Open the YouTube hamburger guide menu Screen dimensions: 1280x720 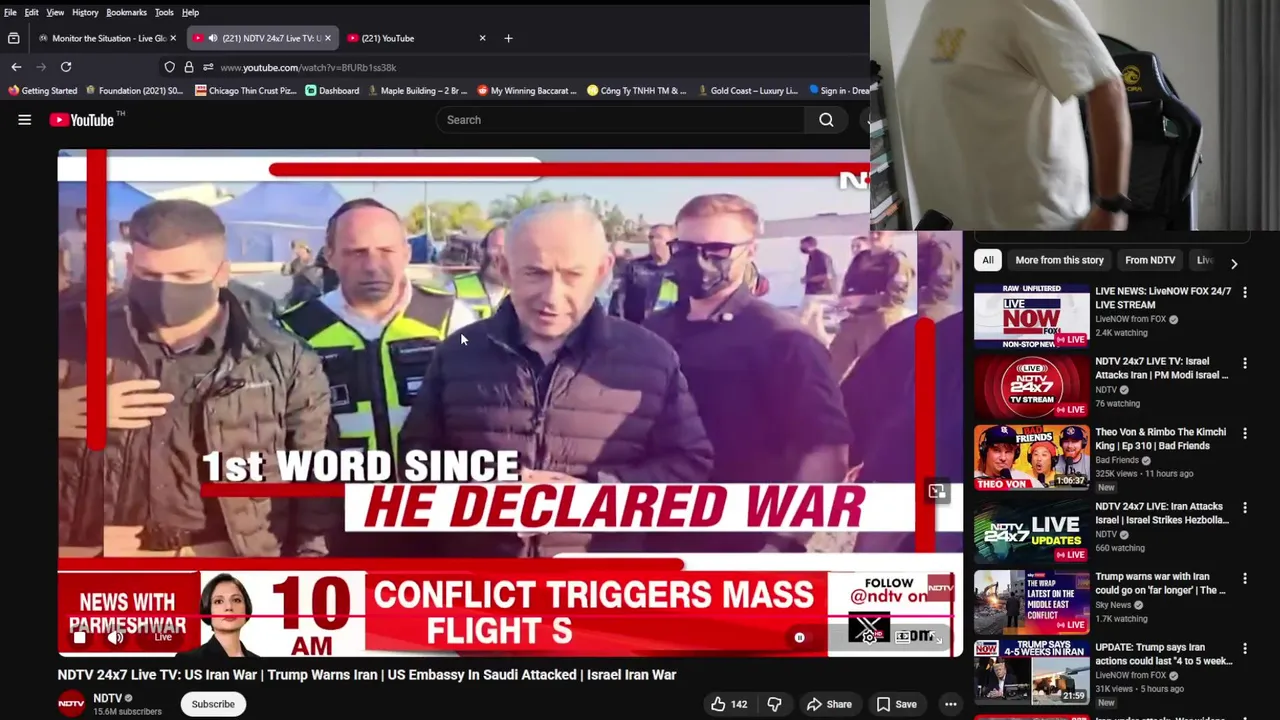(x=25, y=120)
